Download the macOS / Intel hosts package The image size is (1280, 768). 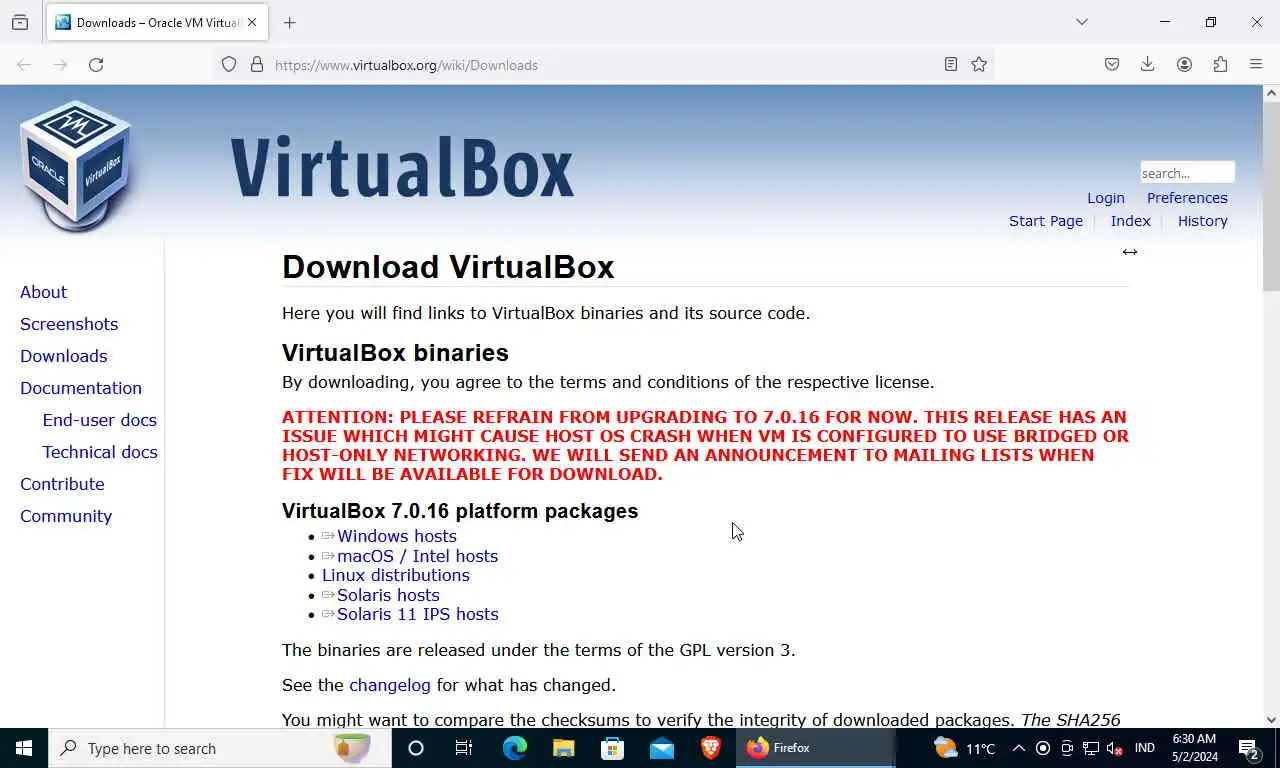point(417,556)
